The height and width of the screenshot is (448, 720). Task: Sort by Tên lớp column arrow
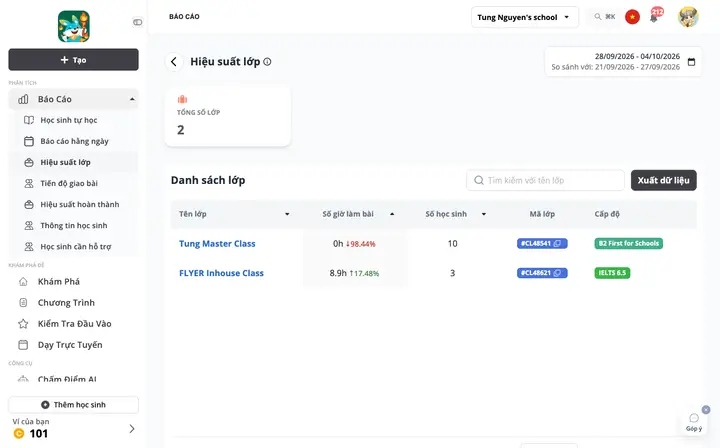(287, 214)
